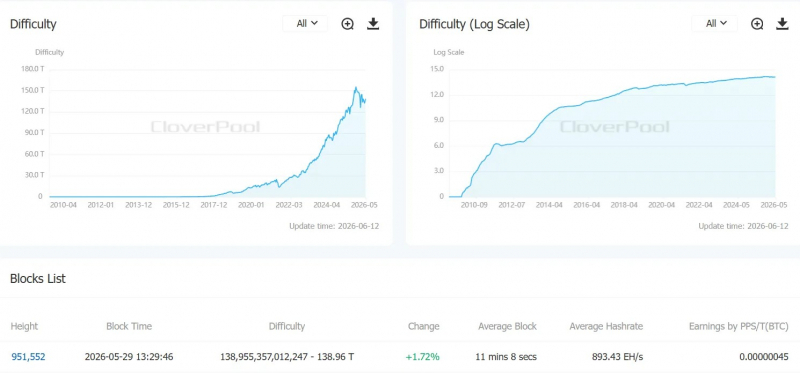Zoom into the Difficulty Log Scale chart
This screenshot has height=373, width=800.
click(x=757, y=23)
